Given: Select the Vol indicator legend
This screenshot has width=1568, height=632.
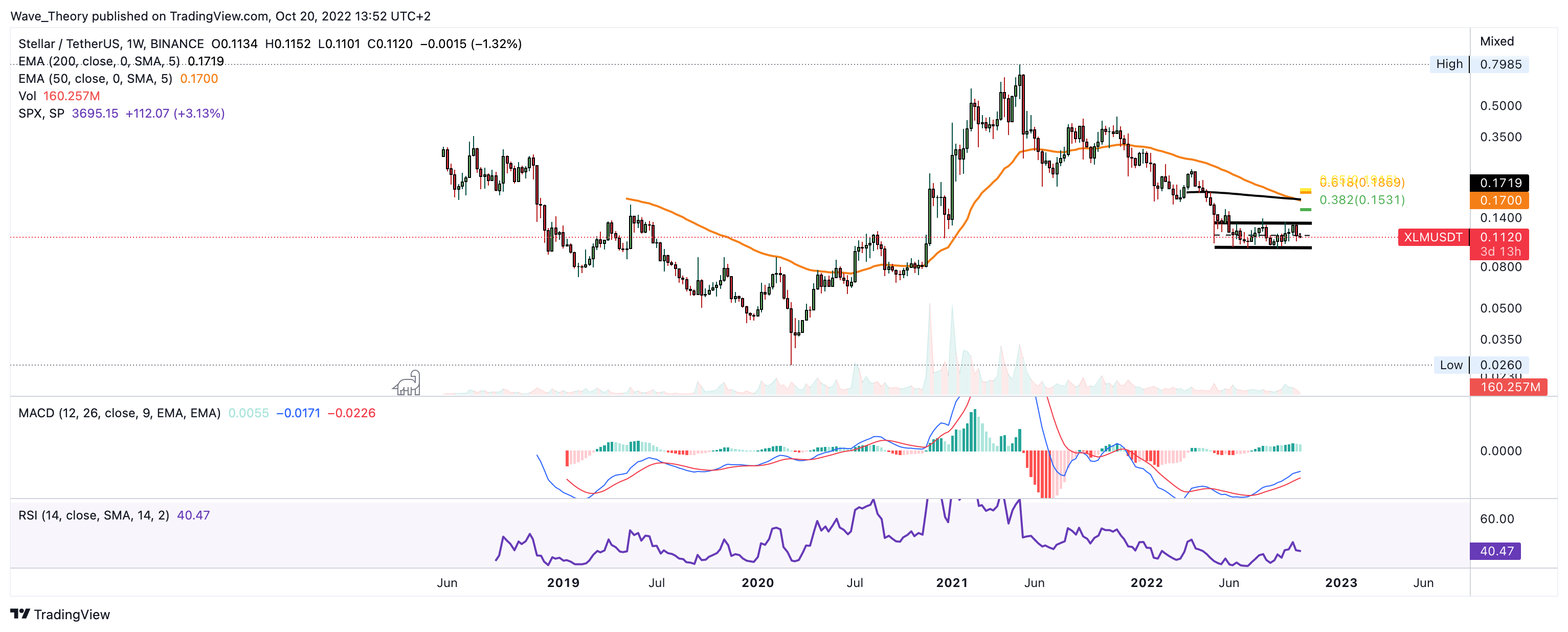Looking at the screenshot, I should click(28, 96).
